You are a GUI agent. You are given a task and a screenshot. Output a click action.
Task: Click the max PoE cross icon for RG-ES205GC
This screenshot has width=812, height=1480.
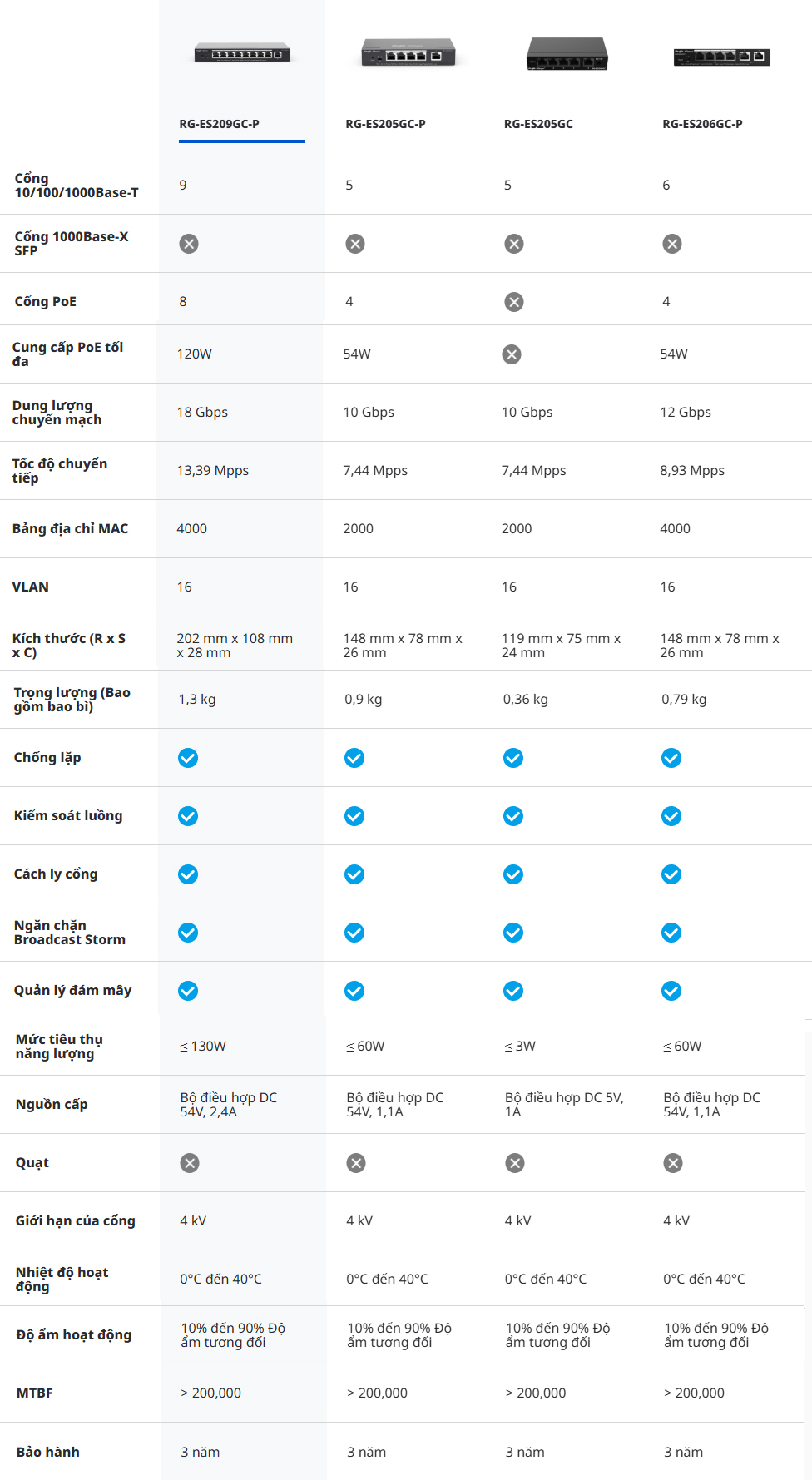pyautogui.click(x=512, y=354)
